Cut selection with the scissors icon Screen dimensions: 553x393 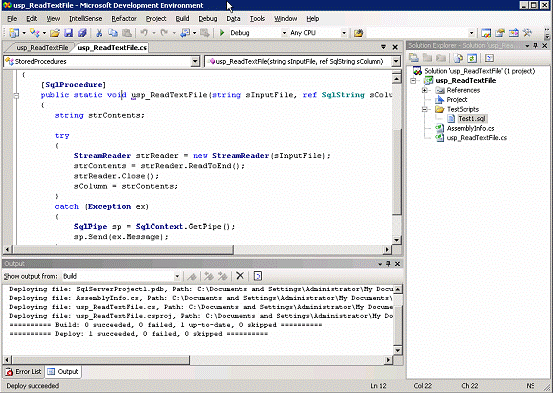click(99, 33)
